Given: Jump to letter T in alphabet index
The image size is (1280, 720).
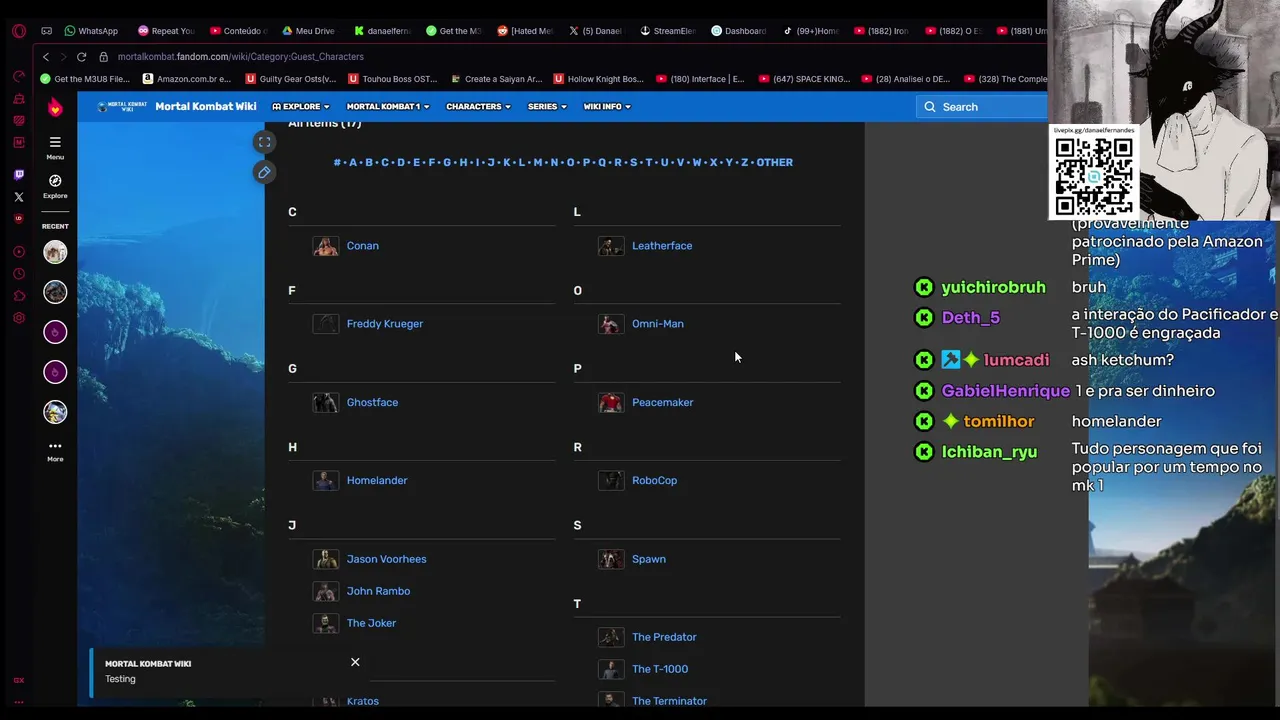Looking at the screenshot, I should pos(648,162).
